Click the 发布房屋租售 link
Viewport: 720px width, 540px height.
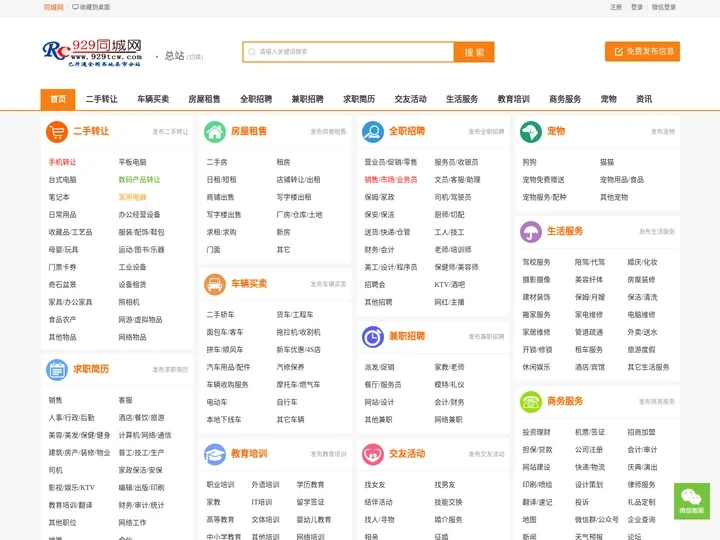click(328, 132)
